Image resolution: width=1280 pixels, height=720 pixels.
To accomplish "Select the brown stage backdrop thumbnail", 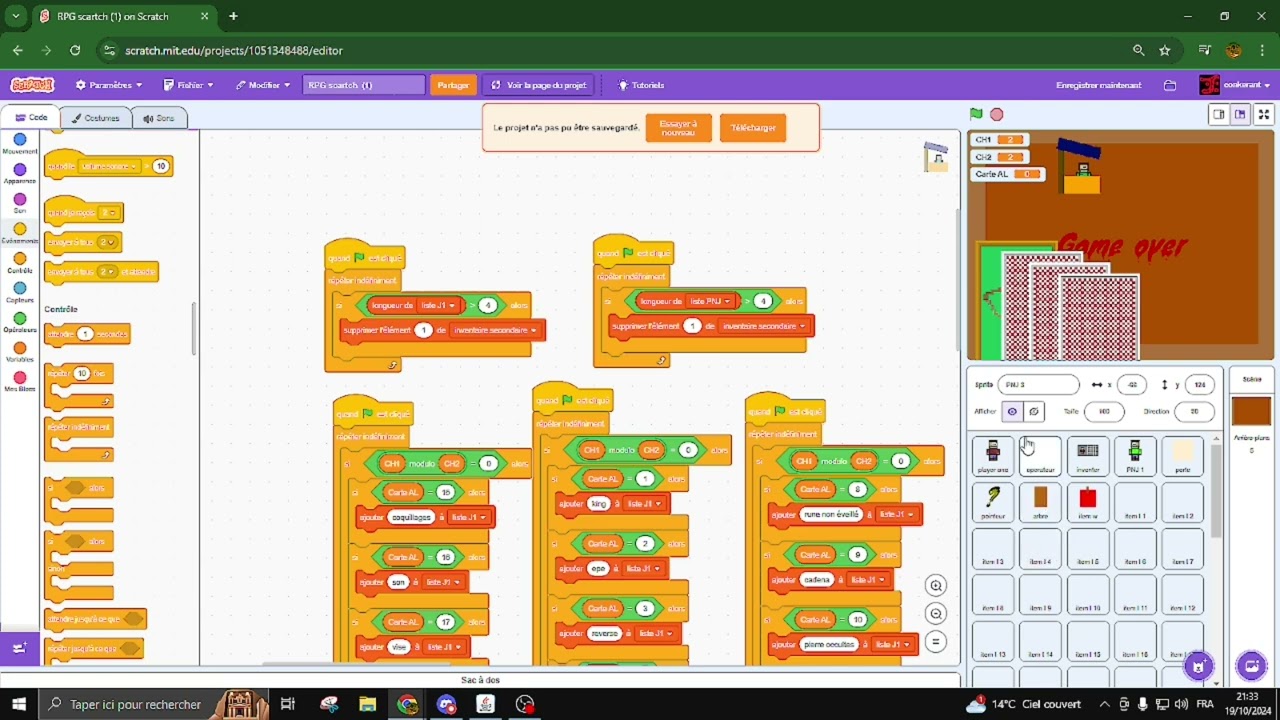I will click(x=1251, y=411).
